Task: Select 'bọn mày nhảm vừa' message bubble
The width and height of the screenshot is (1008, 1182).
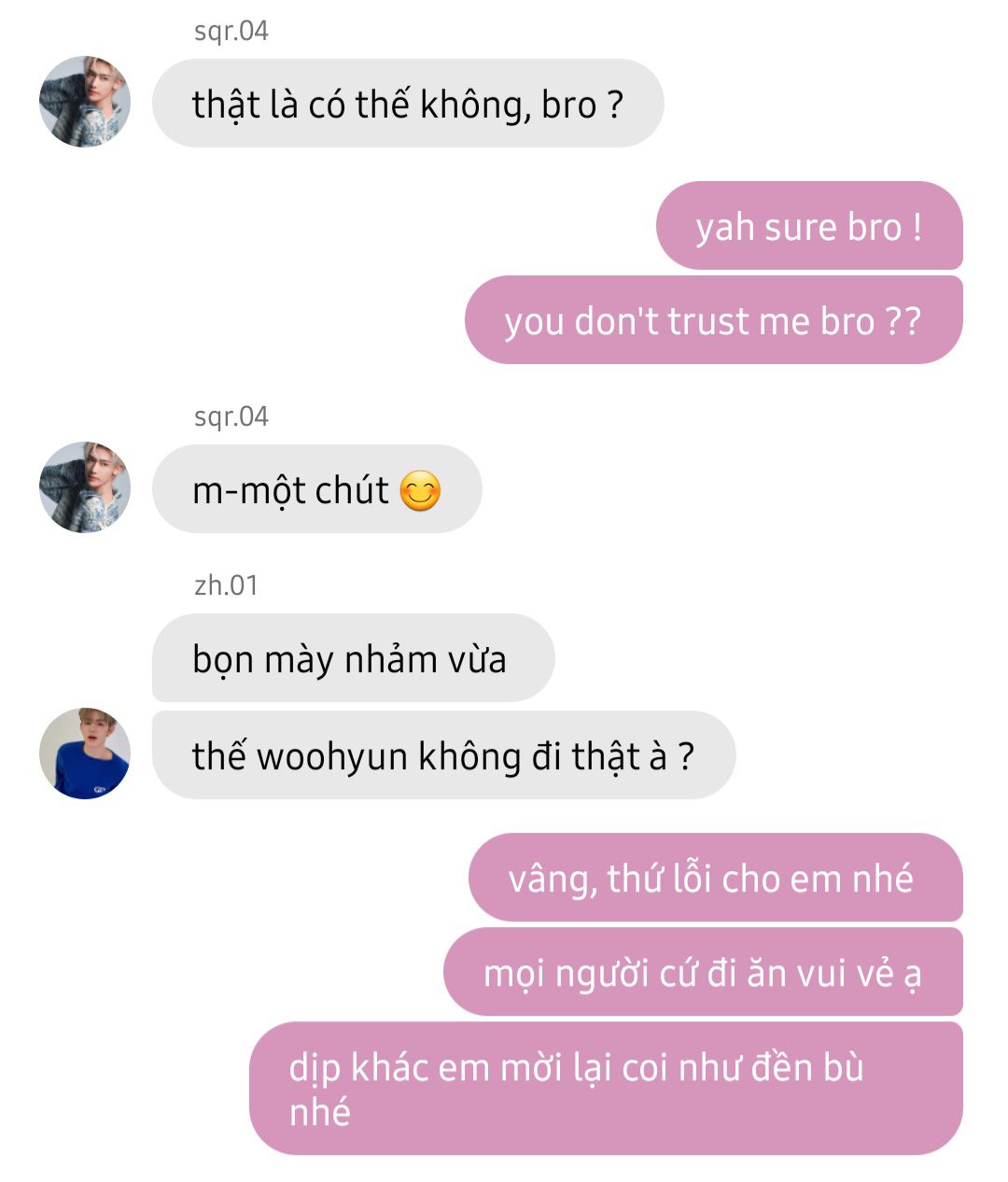Action: pyautogui.click(x=354, y=658)
